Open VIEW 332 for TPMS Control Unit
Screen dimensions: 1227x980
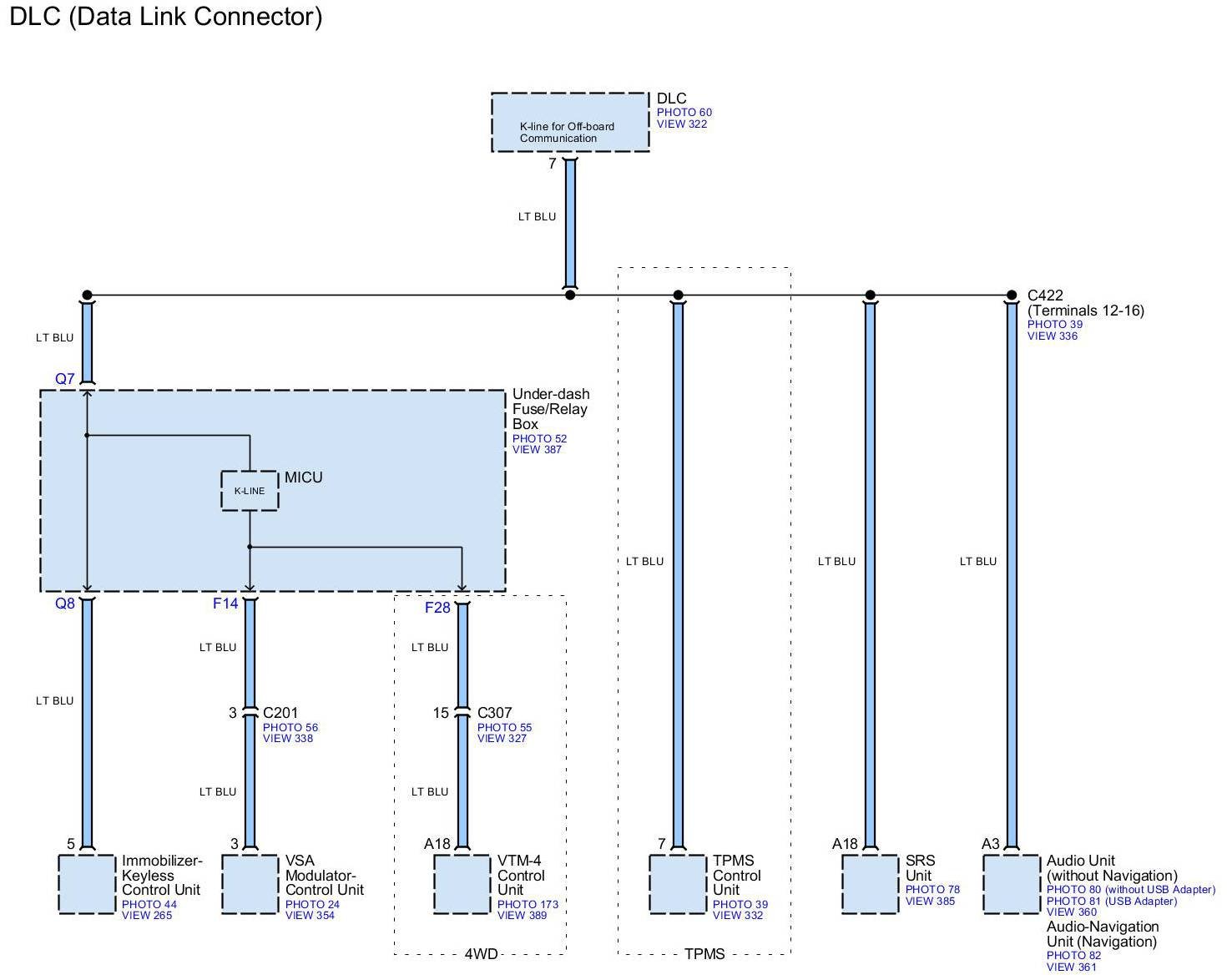pyautogui.click(x=736, y=915)
